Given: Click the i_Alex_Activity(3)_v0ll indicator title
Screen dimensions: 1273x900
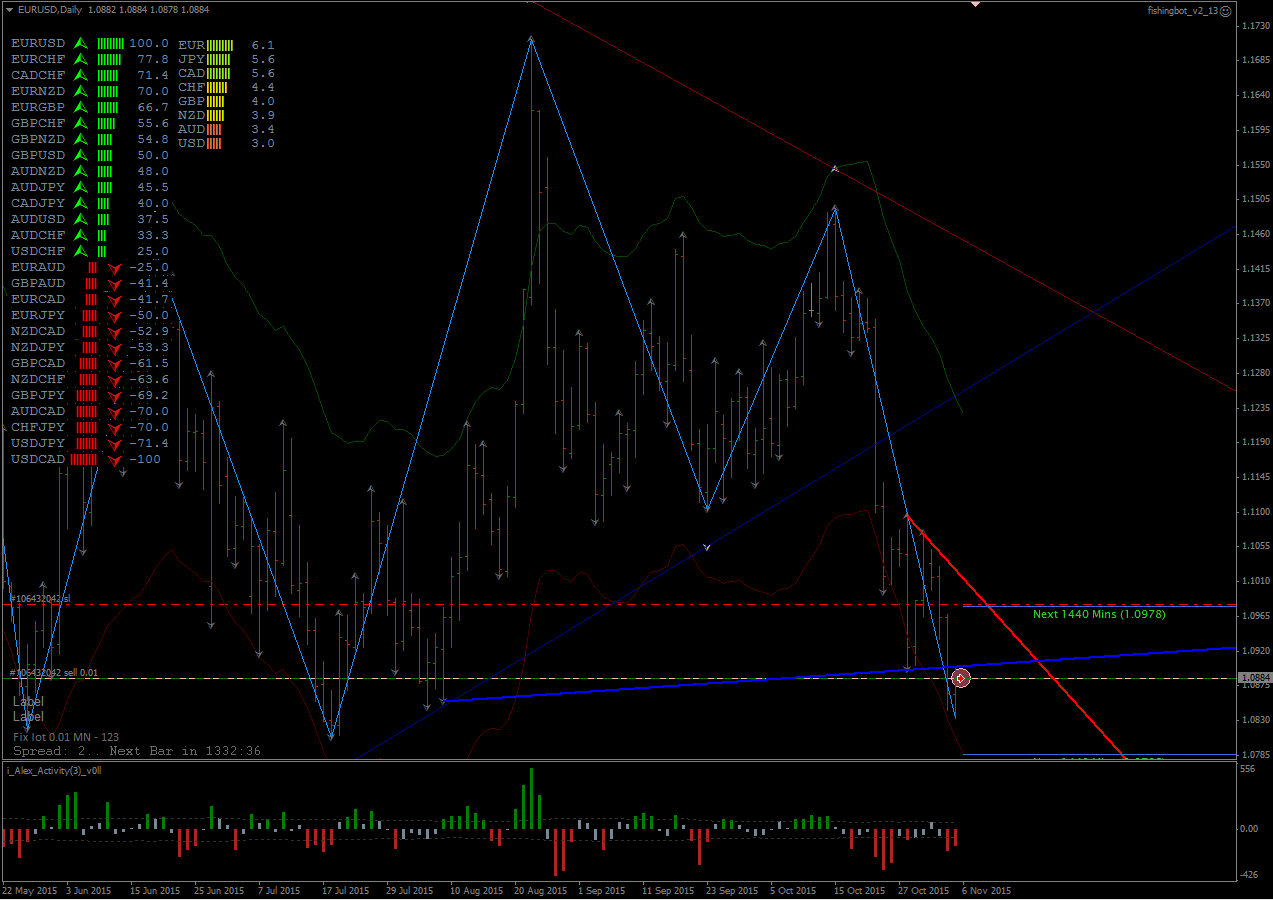Looking at the screenshot, I should coord(55,771).
